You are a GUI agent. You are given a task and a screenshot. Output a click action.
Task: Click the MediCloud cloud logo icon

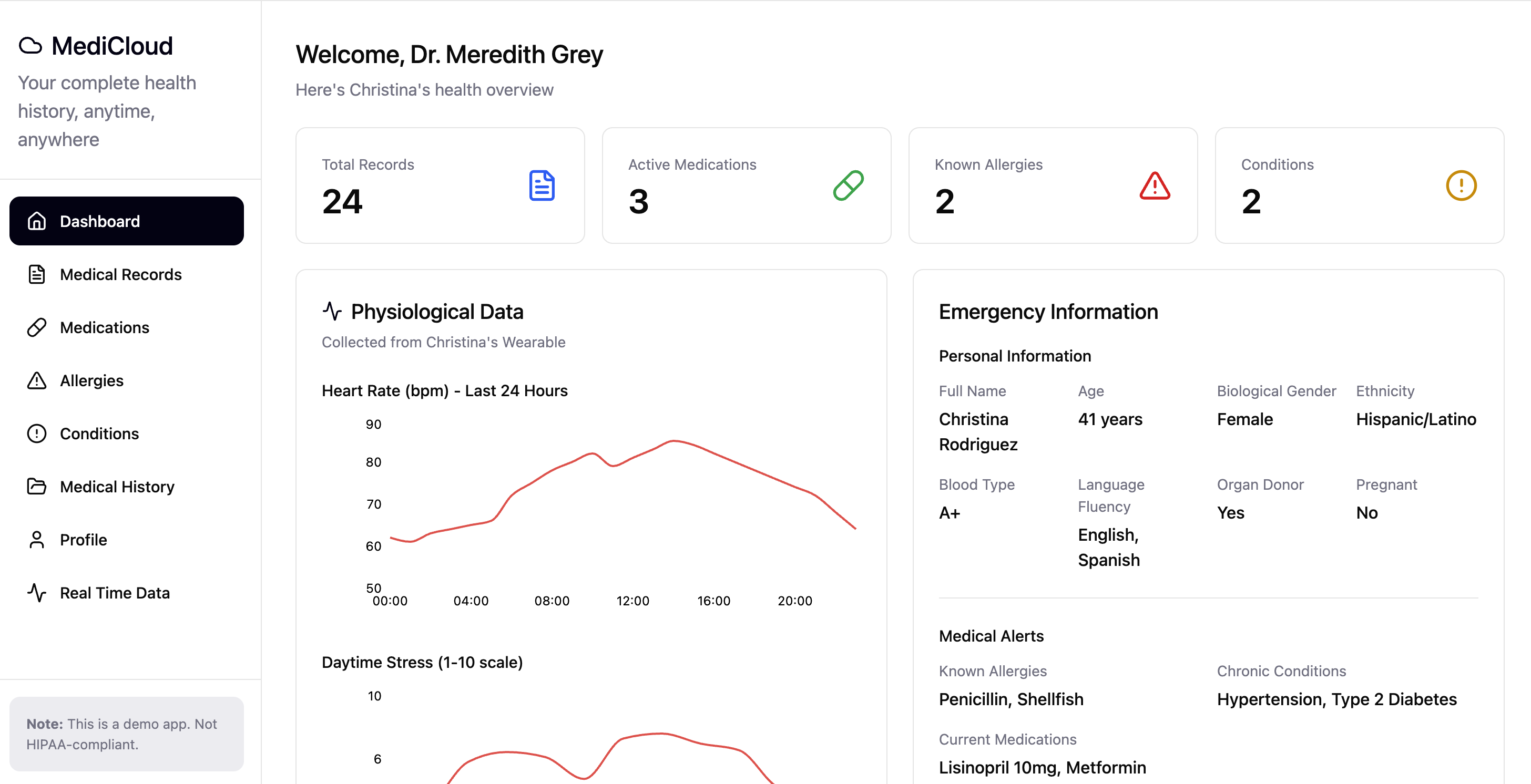click(x=30, y=46)
